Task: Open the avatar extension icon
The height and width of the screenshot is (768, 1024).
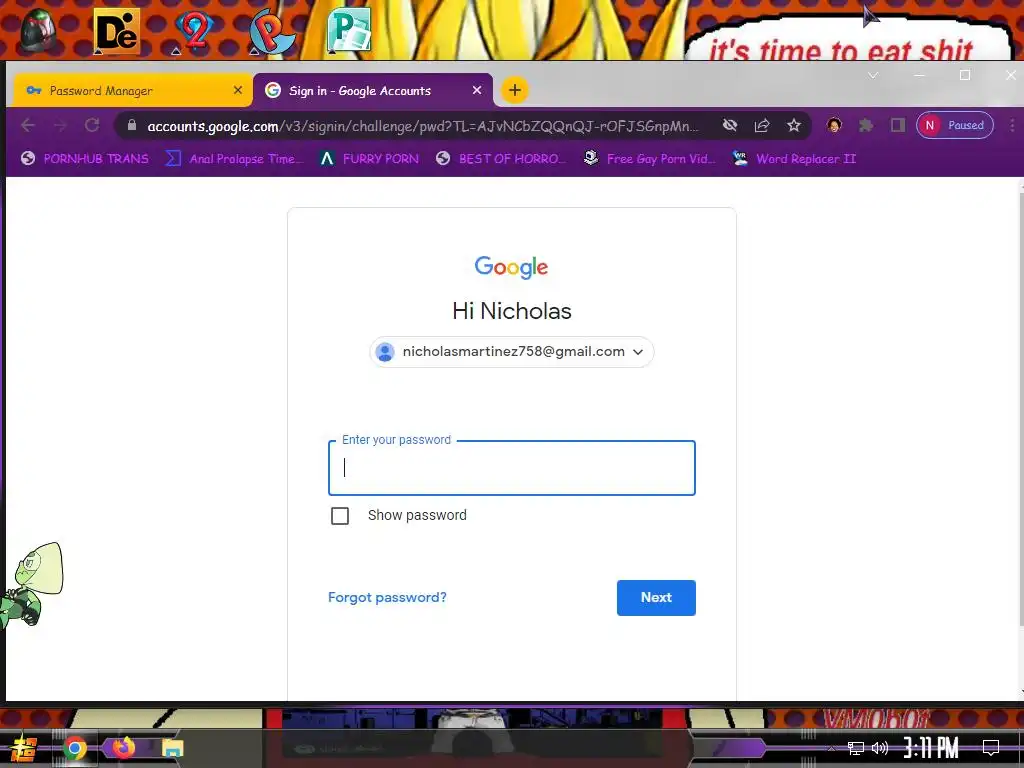Action: tap(834, 125)
